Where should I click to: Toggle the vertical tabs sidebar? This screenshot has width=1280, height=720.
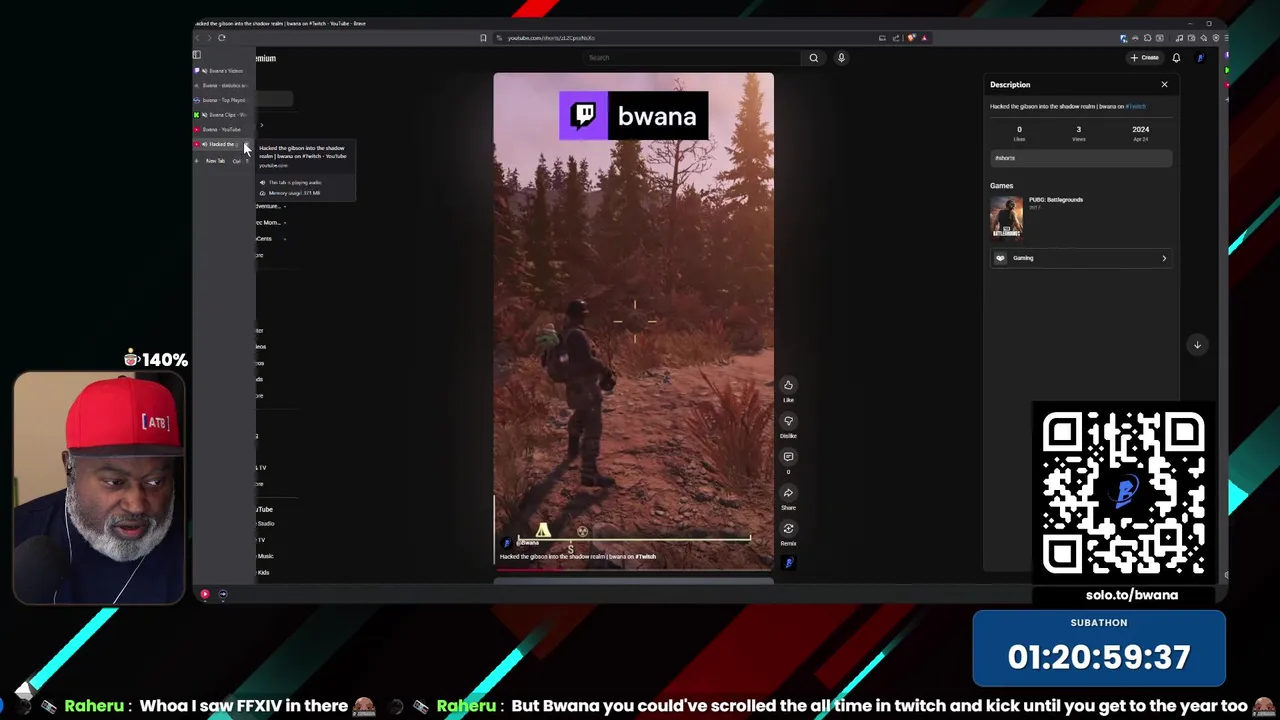point(197,55)
